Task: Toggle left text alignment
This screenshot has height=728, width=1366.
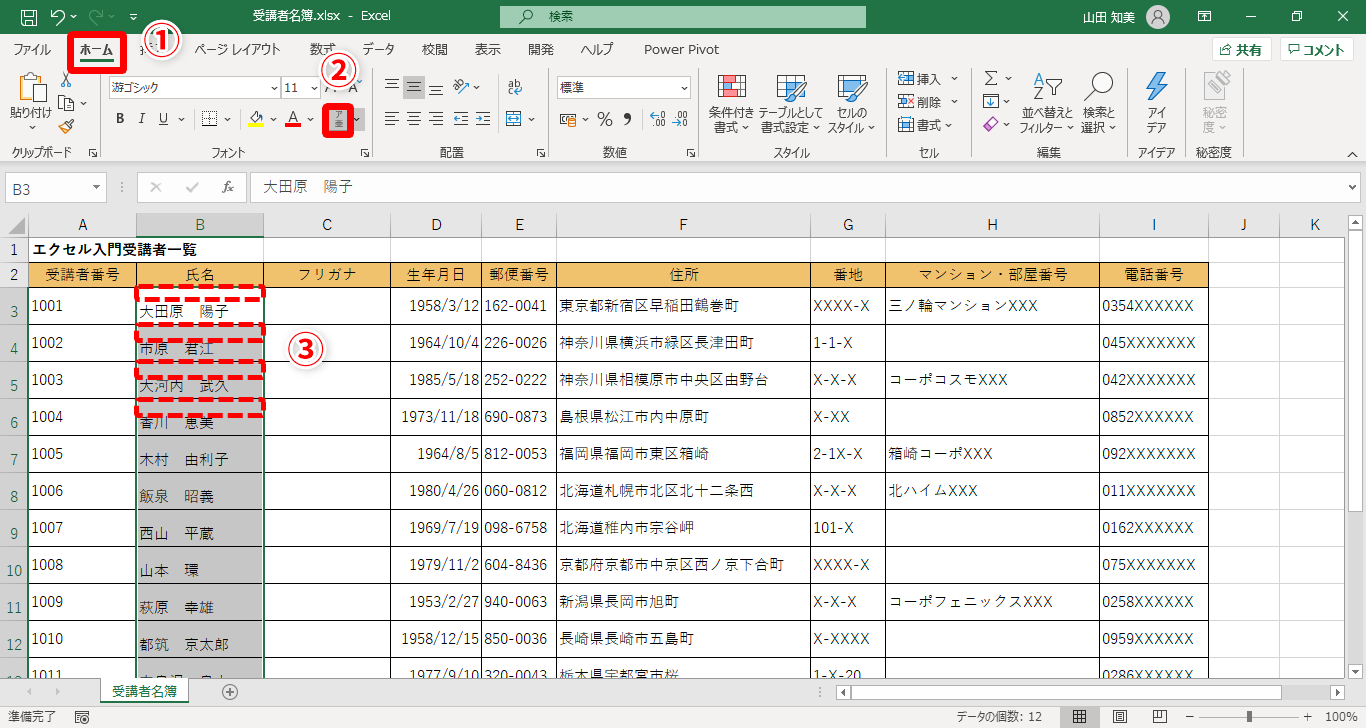Action: pos(392,119)
